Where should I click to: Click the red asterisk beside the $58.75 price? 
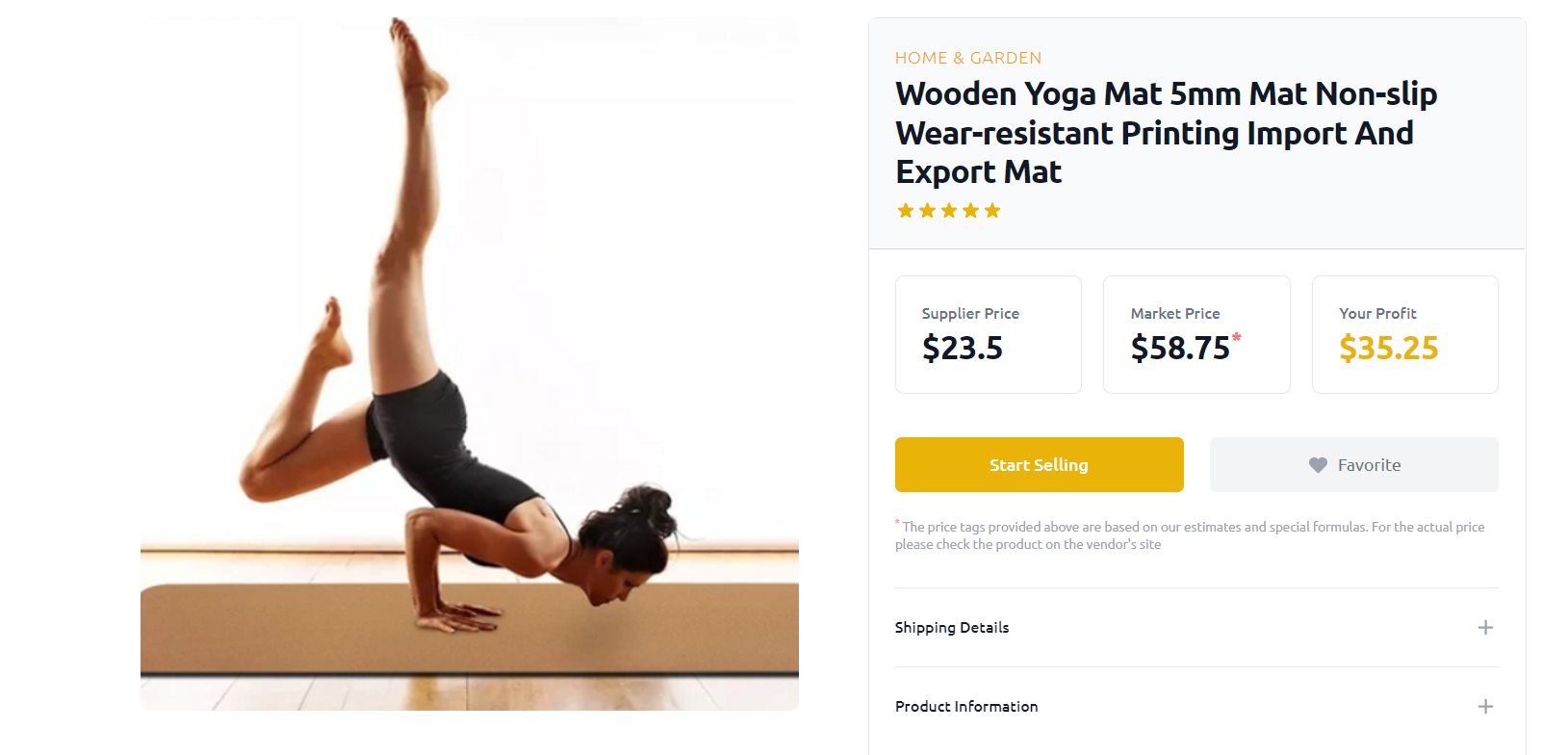[x=1237, y=337]
